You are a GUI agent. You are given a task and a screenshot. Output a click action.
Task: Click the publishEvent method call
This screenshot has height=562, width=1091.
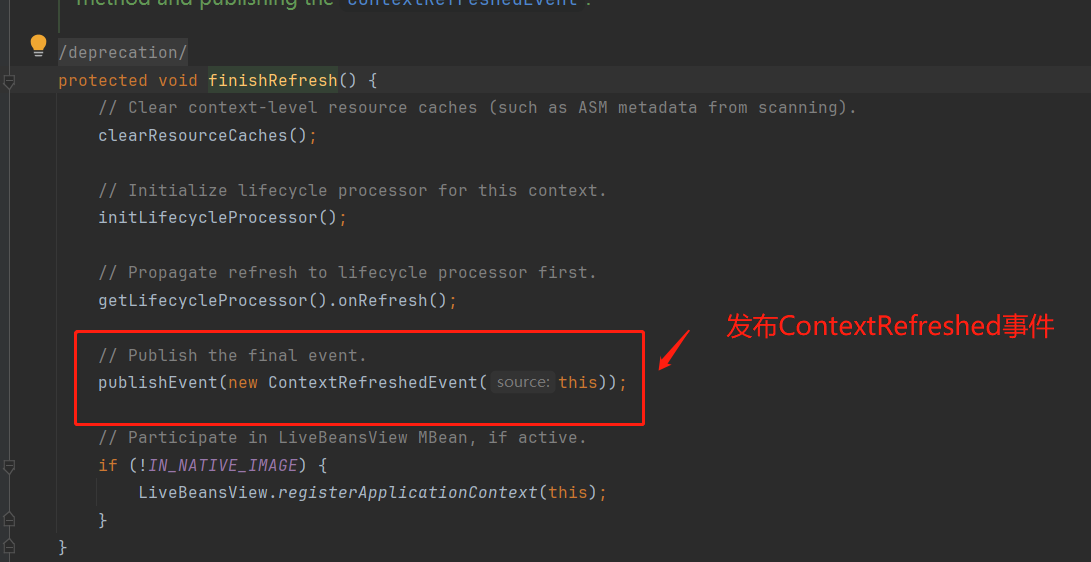click(157, 382)
